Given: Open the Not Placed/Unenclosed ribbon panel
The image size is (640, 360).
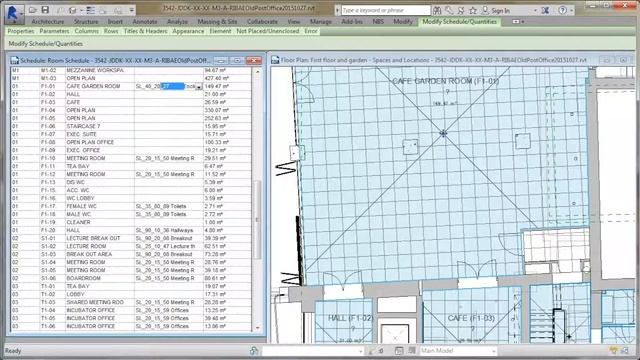Looking at the screenshot, I should click(268, 31).
